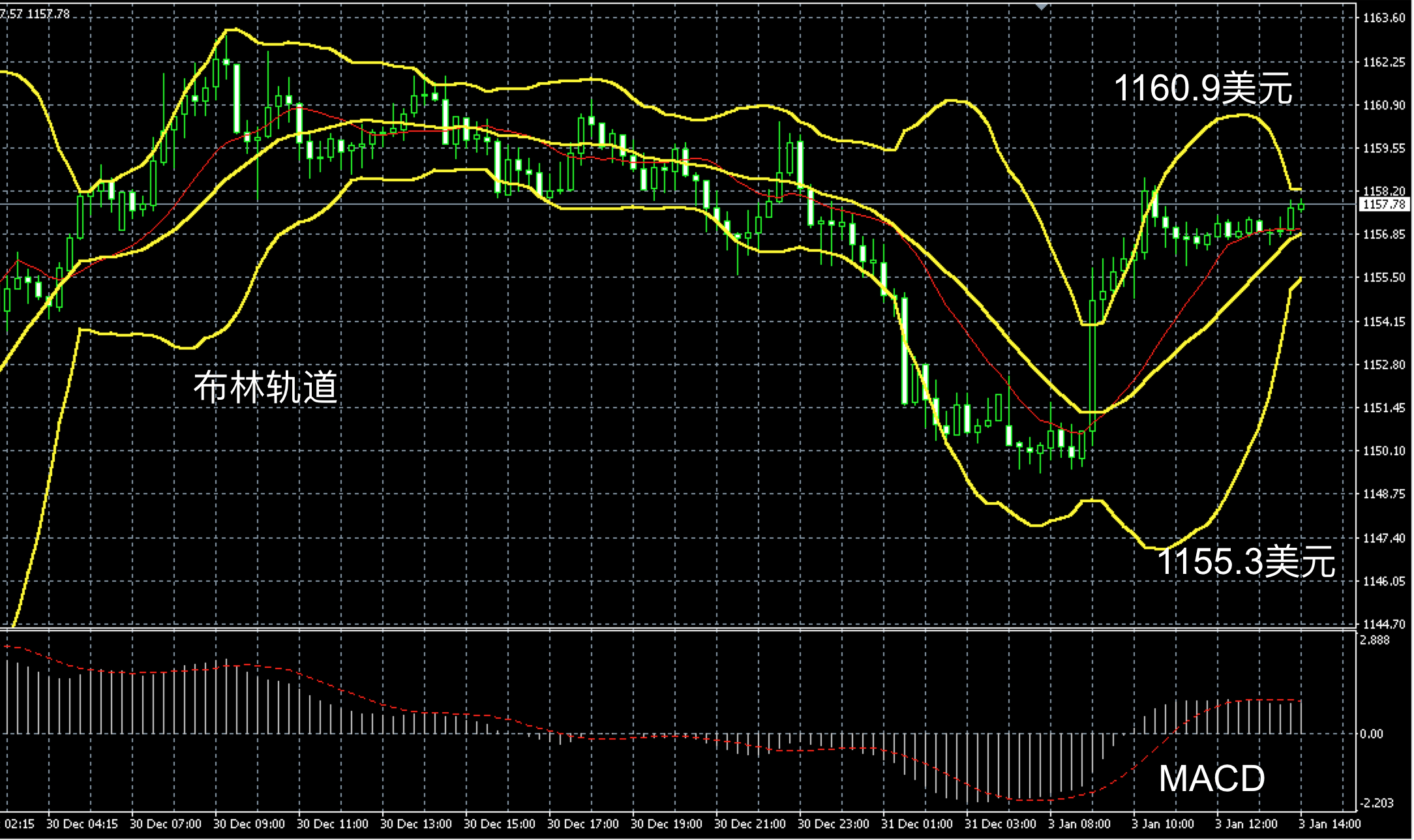Viewport: 1414px width, 840px height.
Task: Click the 3 Jan 14:00 time label
Action: (x=1329, y=824)
